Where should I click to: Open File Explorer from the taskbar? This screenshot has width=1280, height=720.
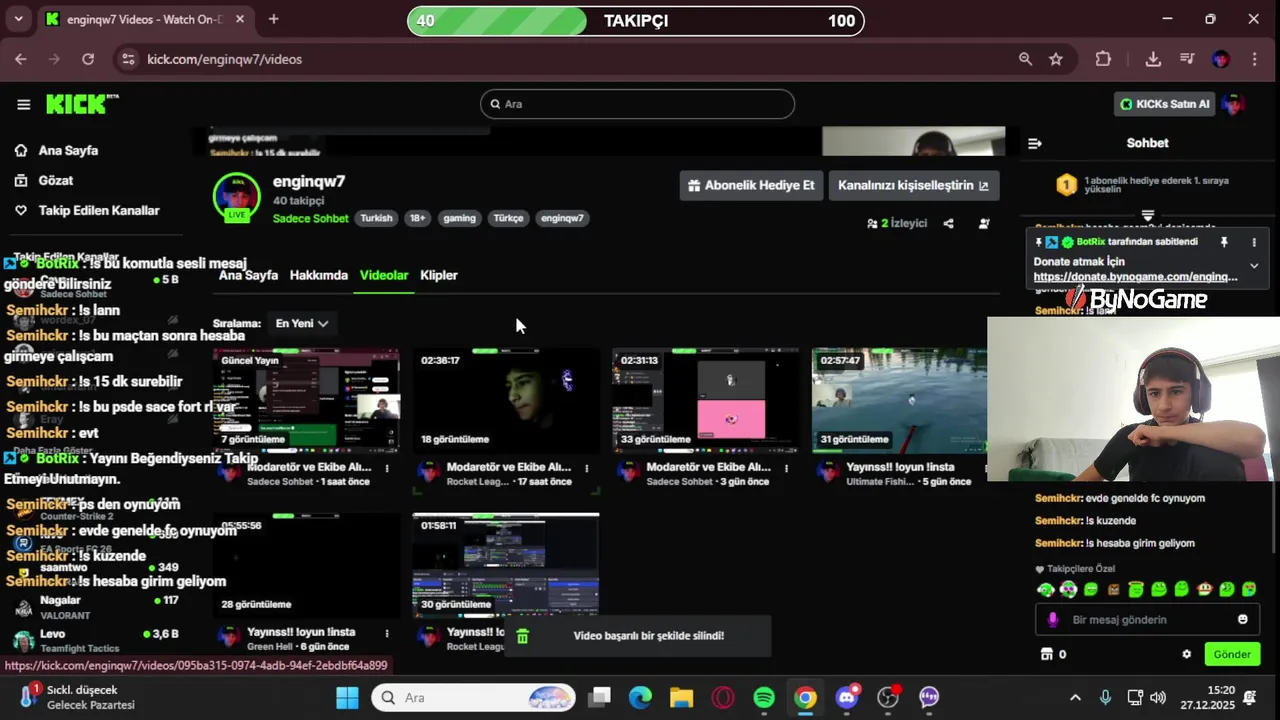pos(681,697)
